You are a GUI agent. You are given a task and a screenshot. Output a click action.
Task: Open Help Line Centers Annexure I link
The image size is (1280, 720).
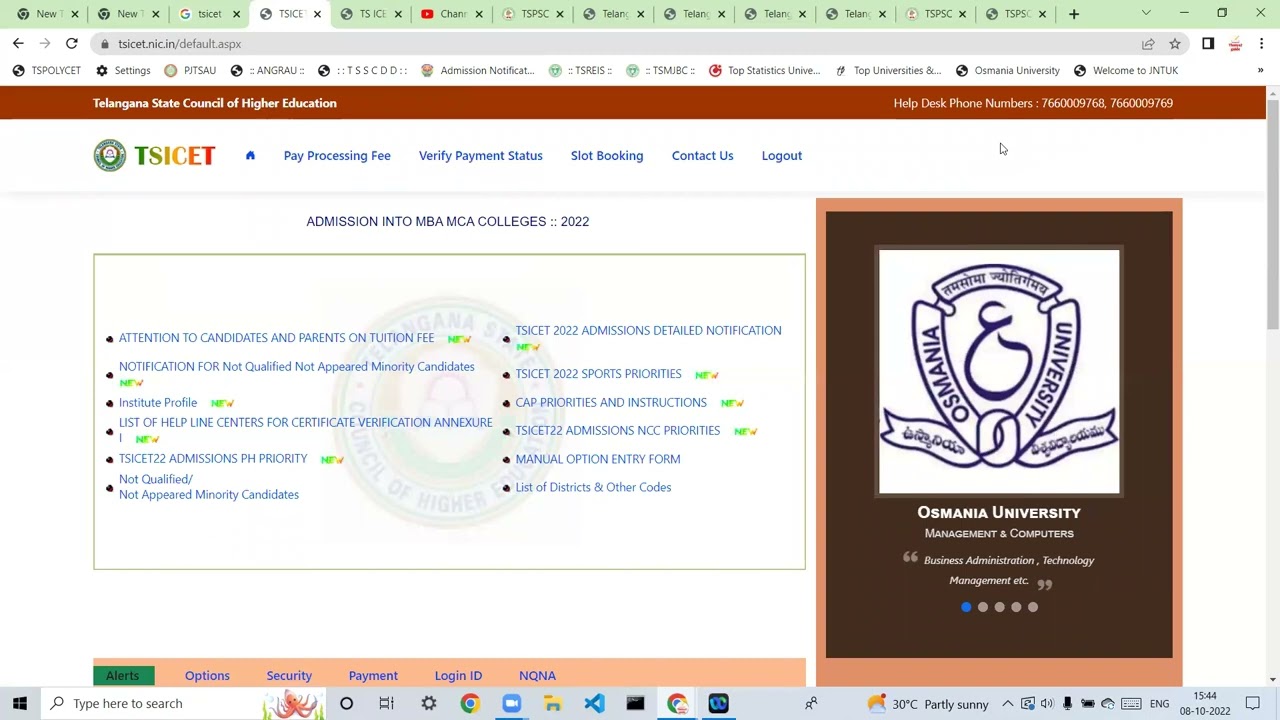tap(305, 430)
